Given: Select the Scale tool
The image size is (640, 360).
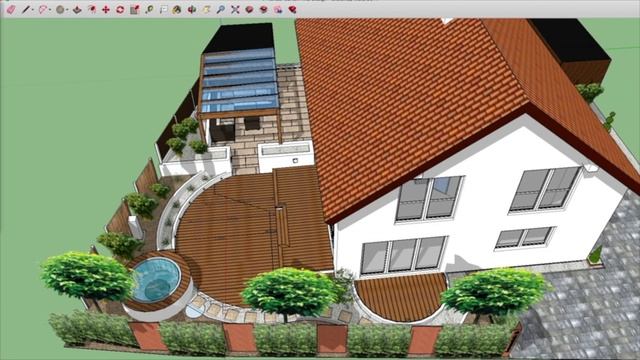Looking at the screenshot, I should (x=135, y=9).
